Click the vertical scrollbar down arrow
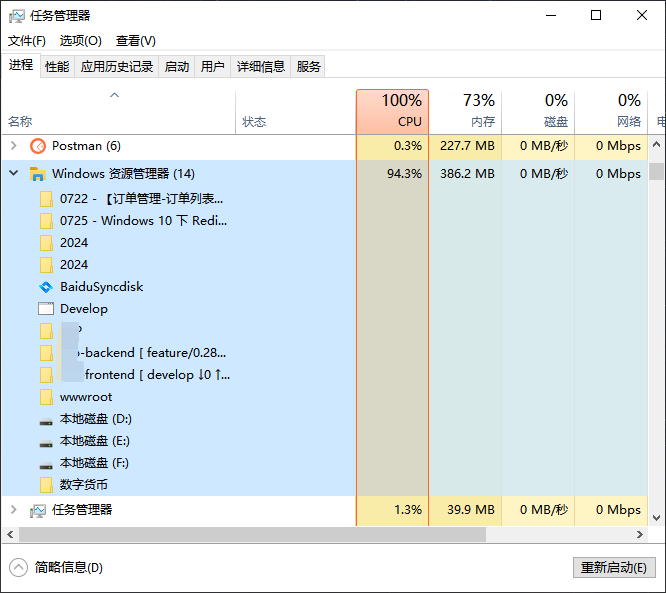The height and width of the screenshot is (593, 666). point(657,518)
